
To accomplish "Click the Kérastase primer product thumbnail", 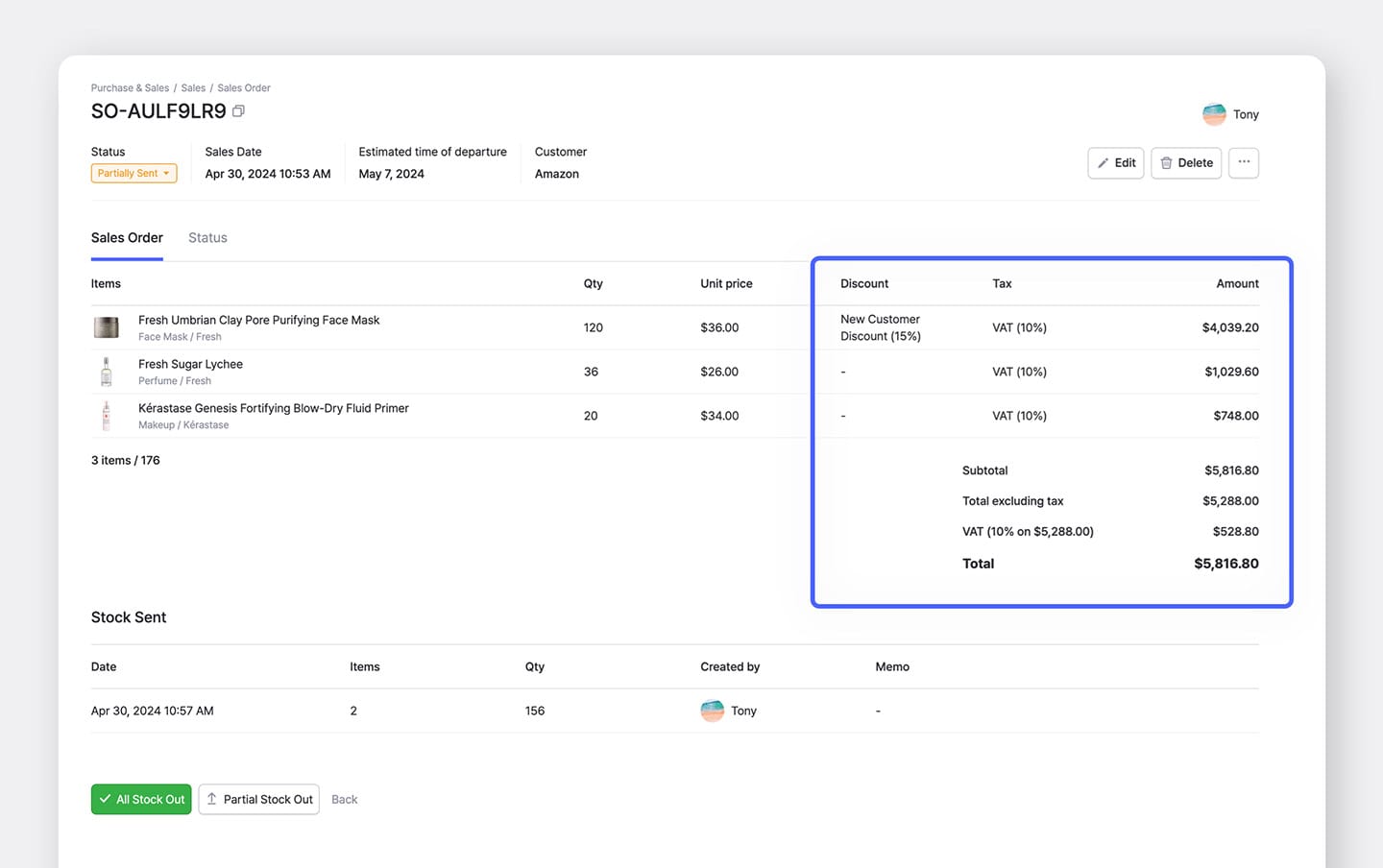I will (x=107, y=416).
